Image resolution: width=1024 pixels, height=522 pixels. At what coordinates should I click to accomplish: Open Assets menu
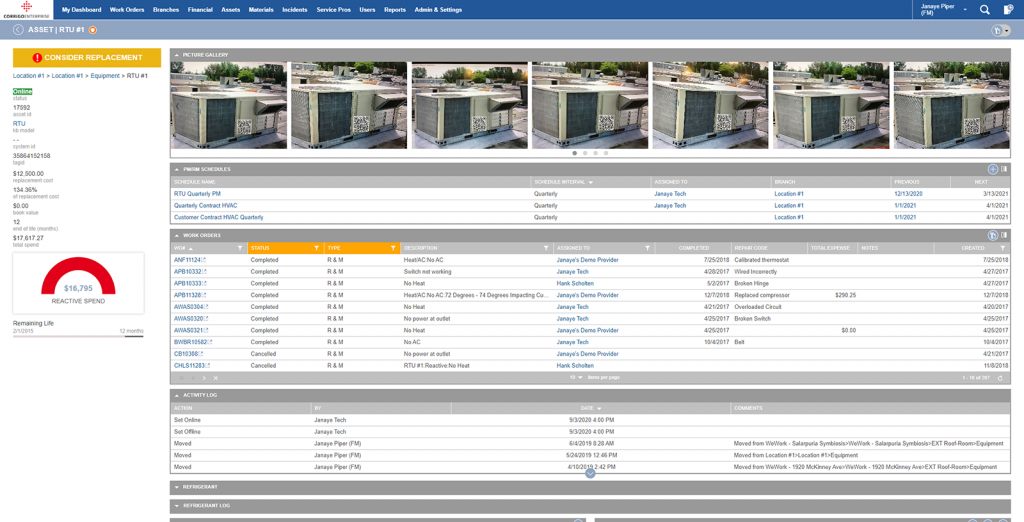231,10
